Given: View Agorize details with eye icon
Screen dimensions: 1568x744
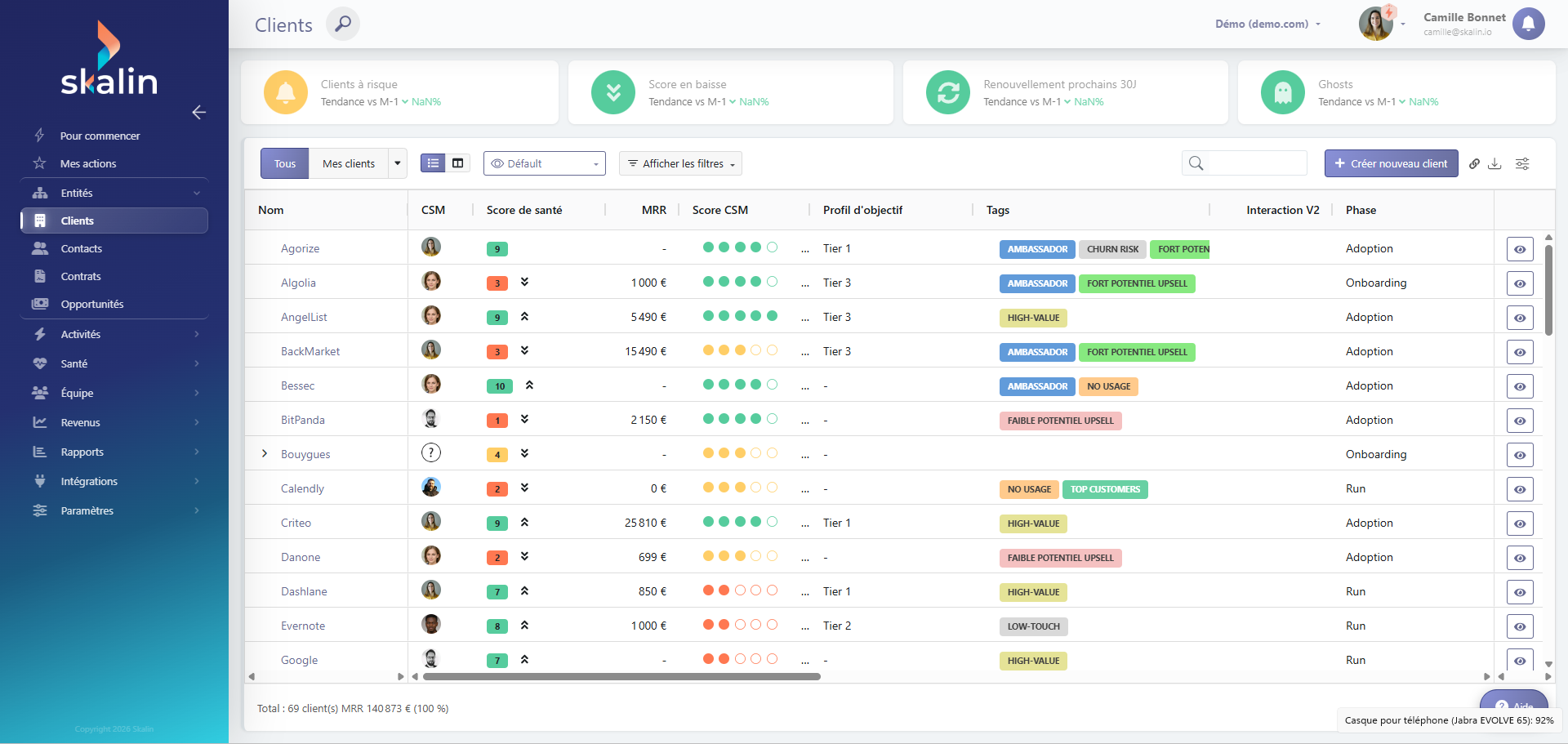Looking at the screenshot, I should click(1520, 249).
